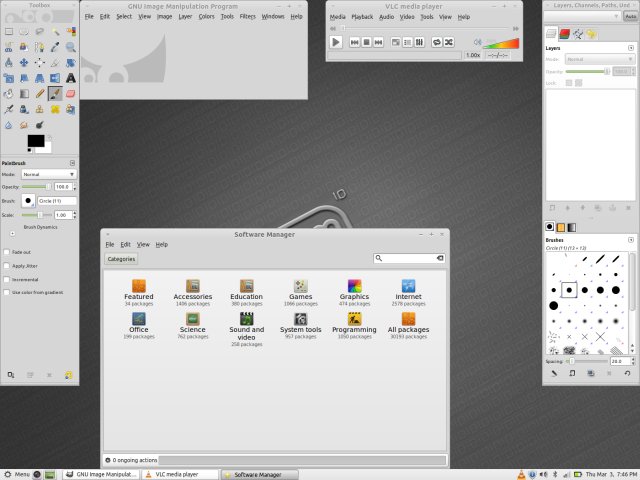This screenshot has width=640, height=480.
Task: Enable Use color from gradient
Action: click(x=7, y=292)
